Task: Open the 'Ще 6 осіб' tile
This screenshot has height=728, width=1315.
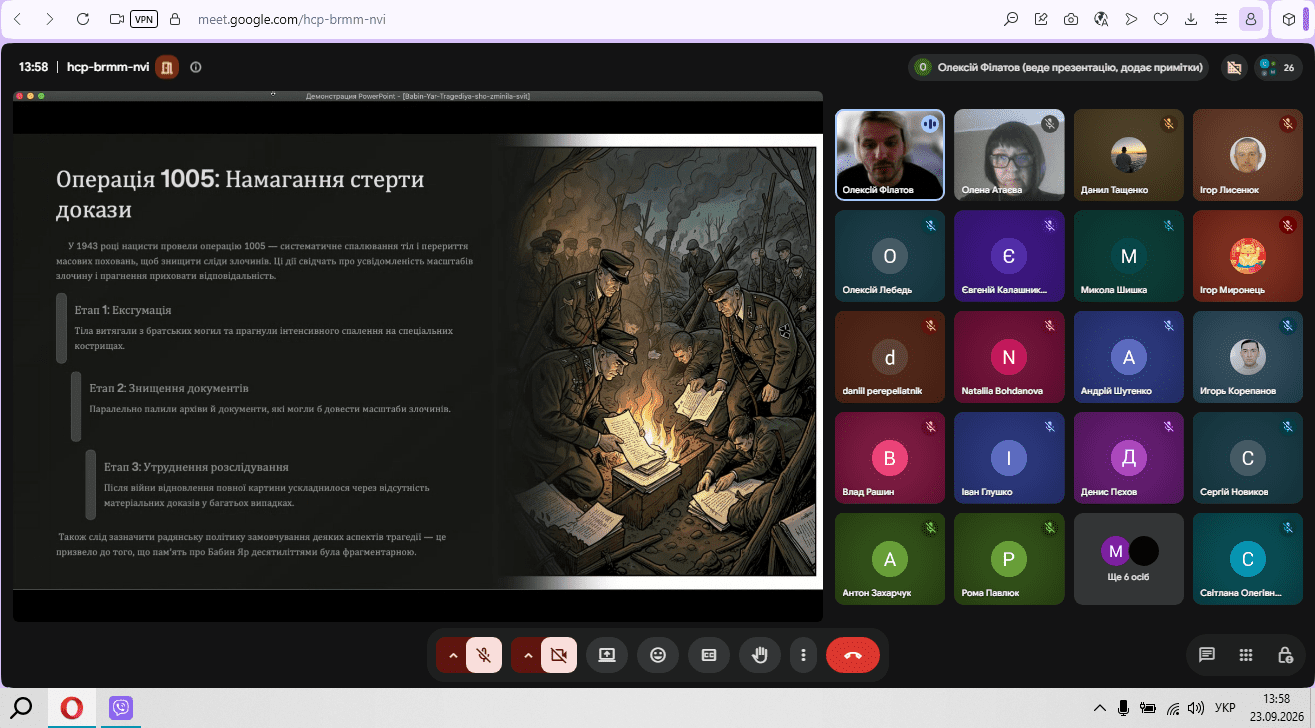Action: tap(1129, 559)
